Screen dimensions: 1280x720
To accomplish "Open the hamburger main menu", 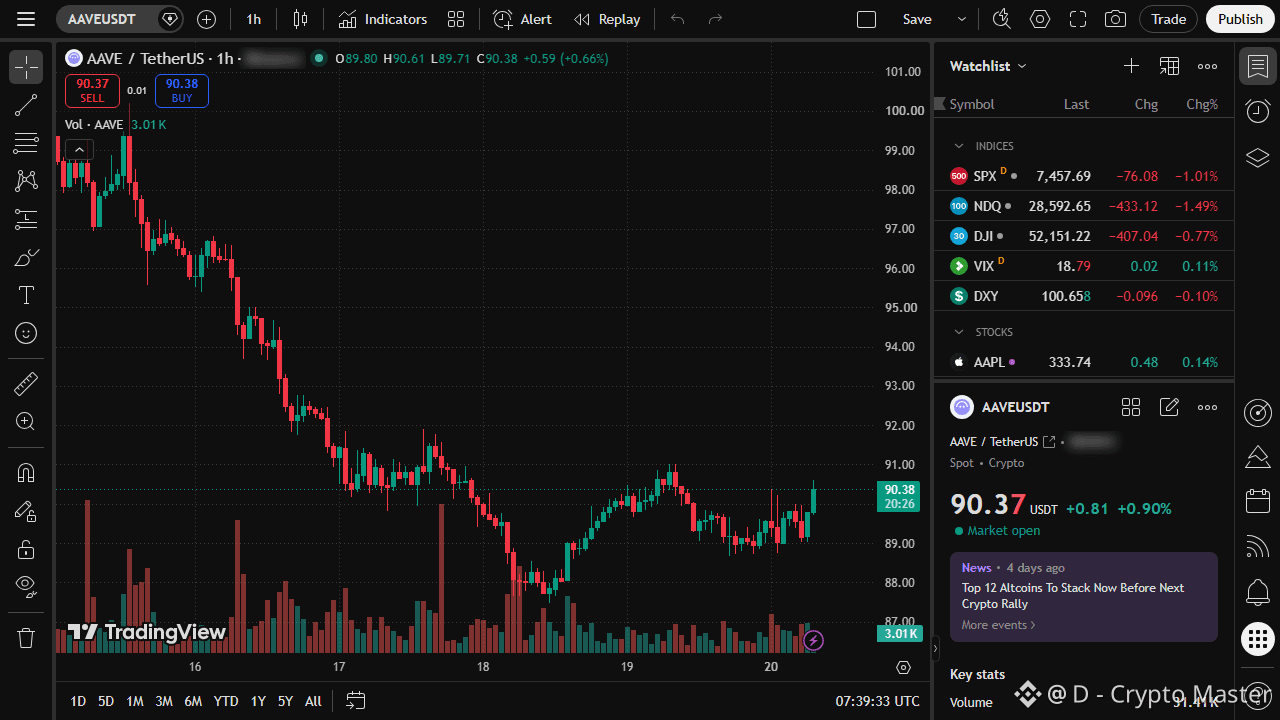I will tap(26, 19).
